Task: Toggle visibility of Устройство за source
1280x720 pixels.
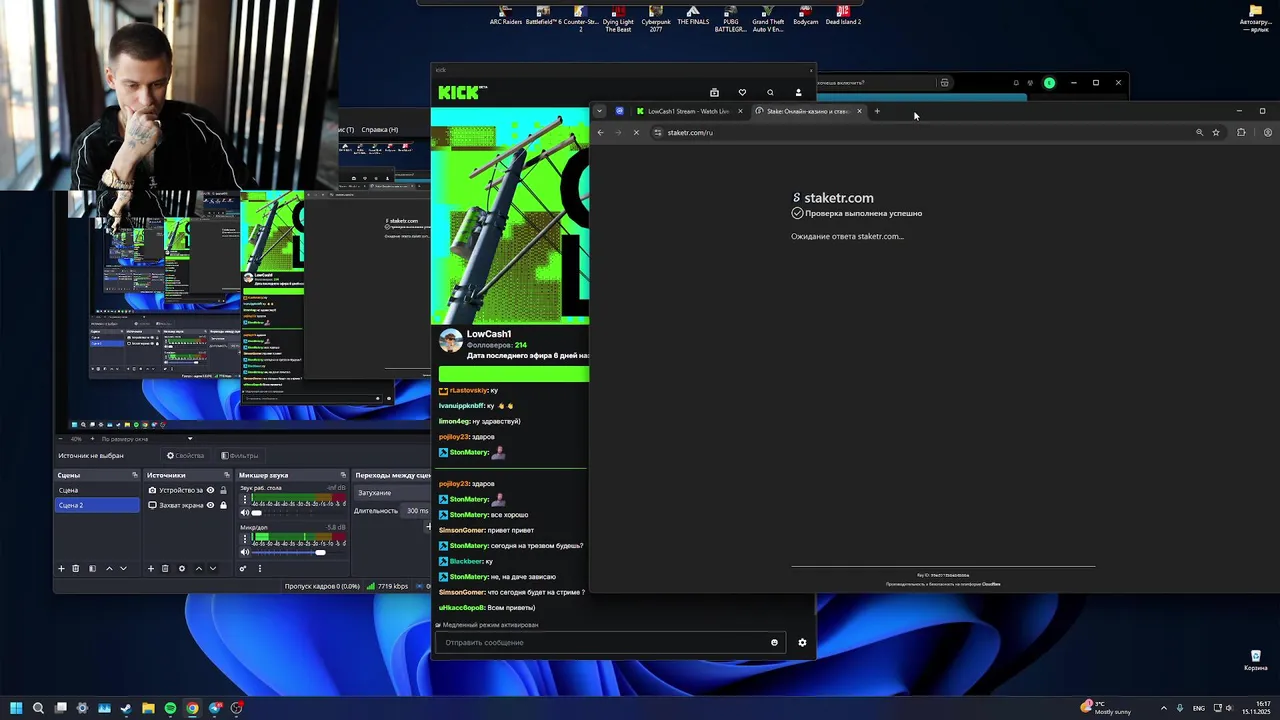Action: [211, 490]
